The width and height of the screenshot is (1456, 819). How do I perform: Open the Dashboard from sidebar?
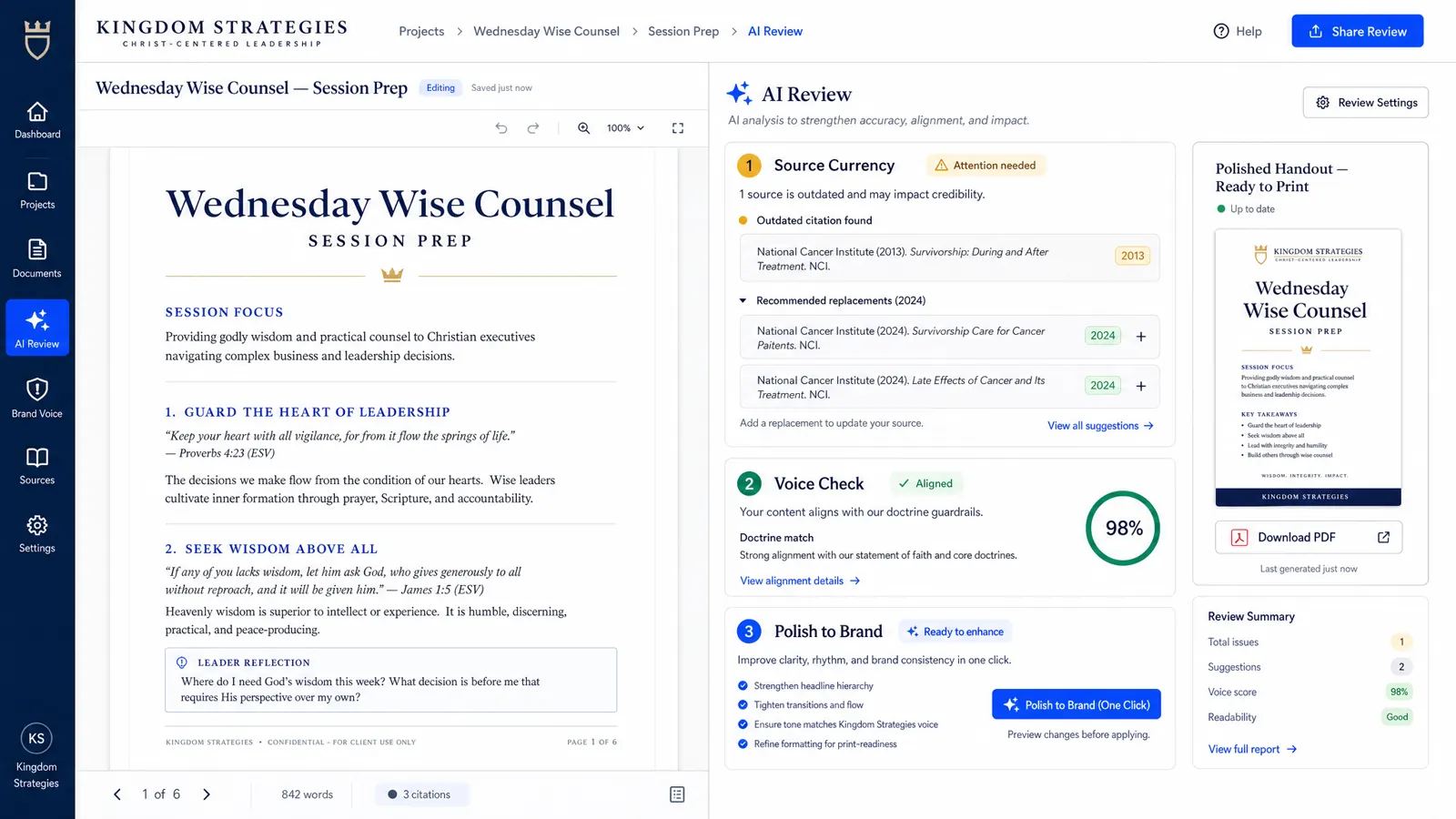37,121
